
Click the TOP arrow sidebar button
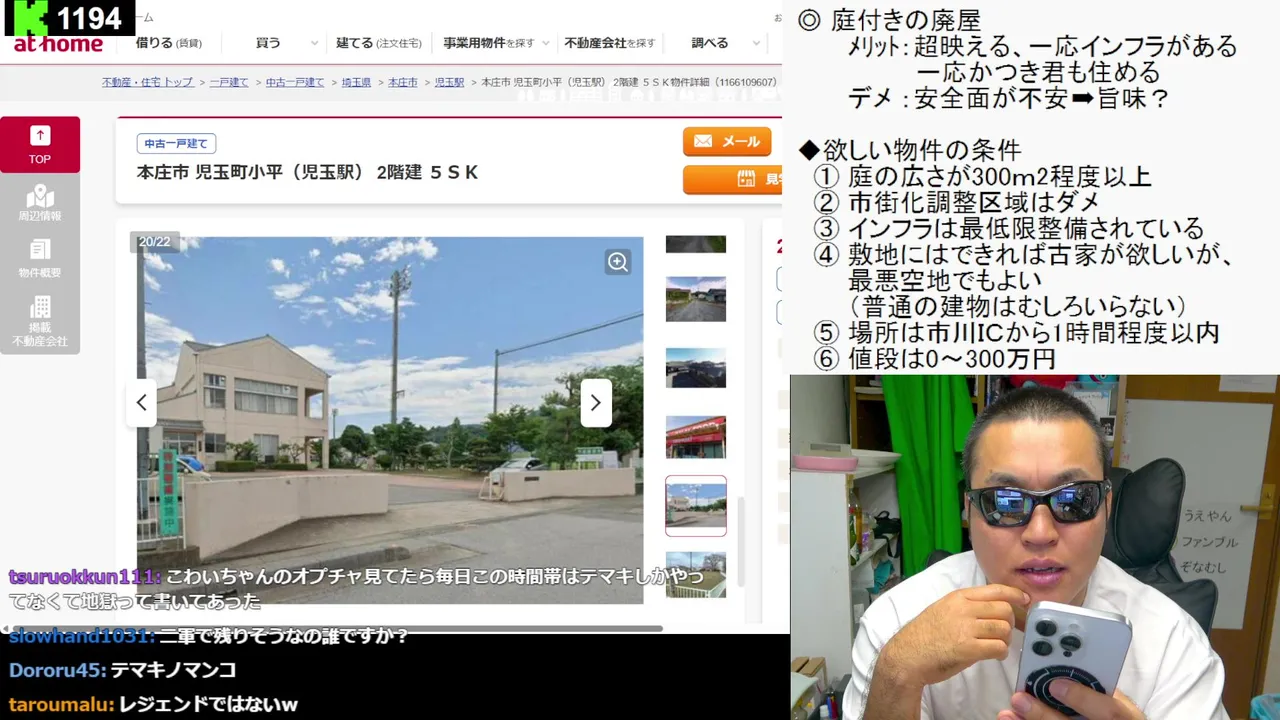point(40,144)
